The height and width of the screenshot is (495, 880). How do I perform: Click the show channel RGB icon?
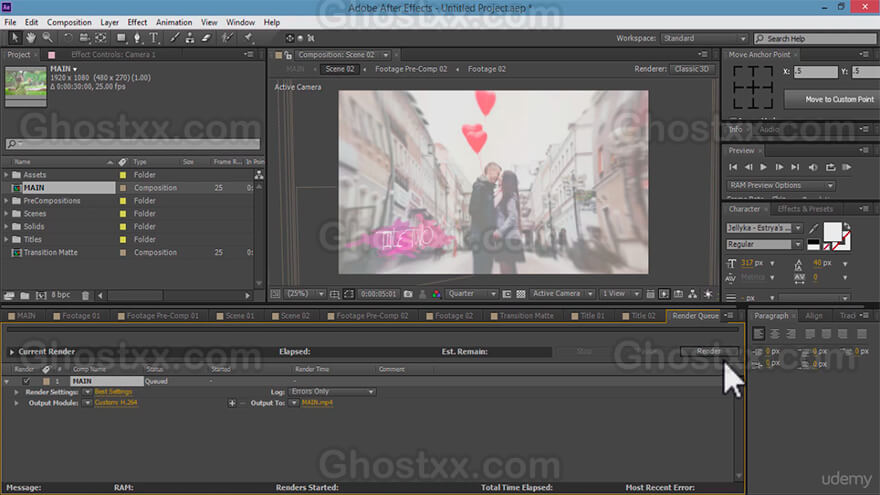pyautogui.click(x=436, y=294)
